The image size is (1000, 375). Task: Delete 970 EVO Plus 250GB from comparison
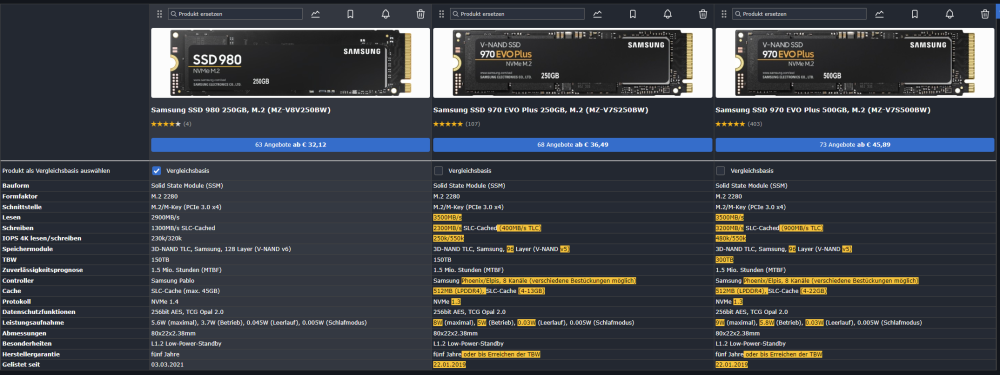pyautogui.click(x=702, y=14)
